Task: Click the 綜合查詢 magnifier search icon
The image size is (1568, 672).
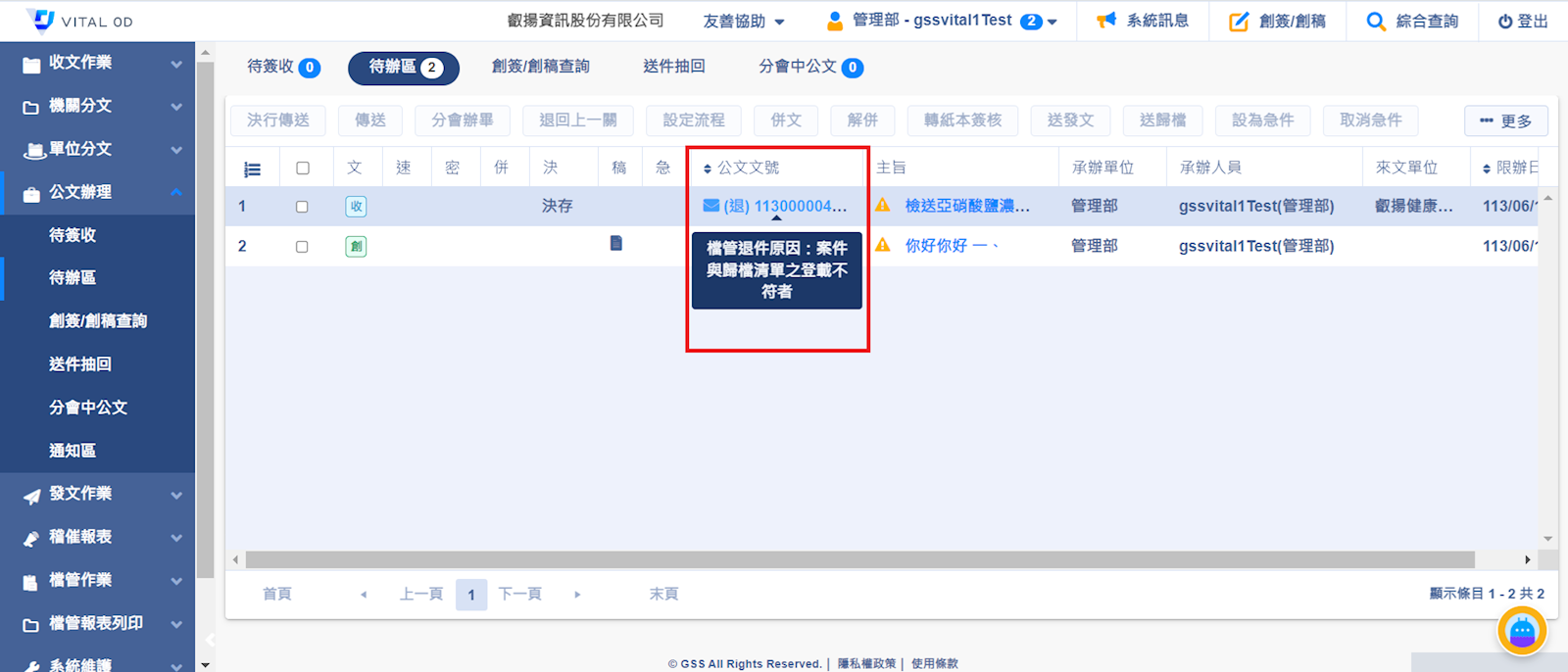Action: click(1376, 21)
